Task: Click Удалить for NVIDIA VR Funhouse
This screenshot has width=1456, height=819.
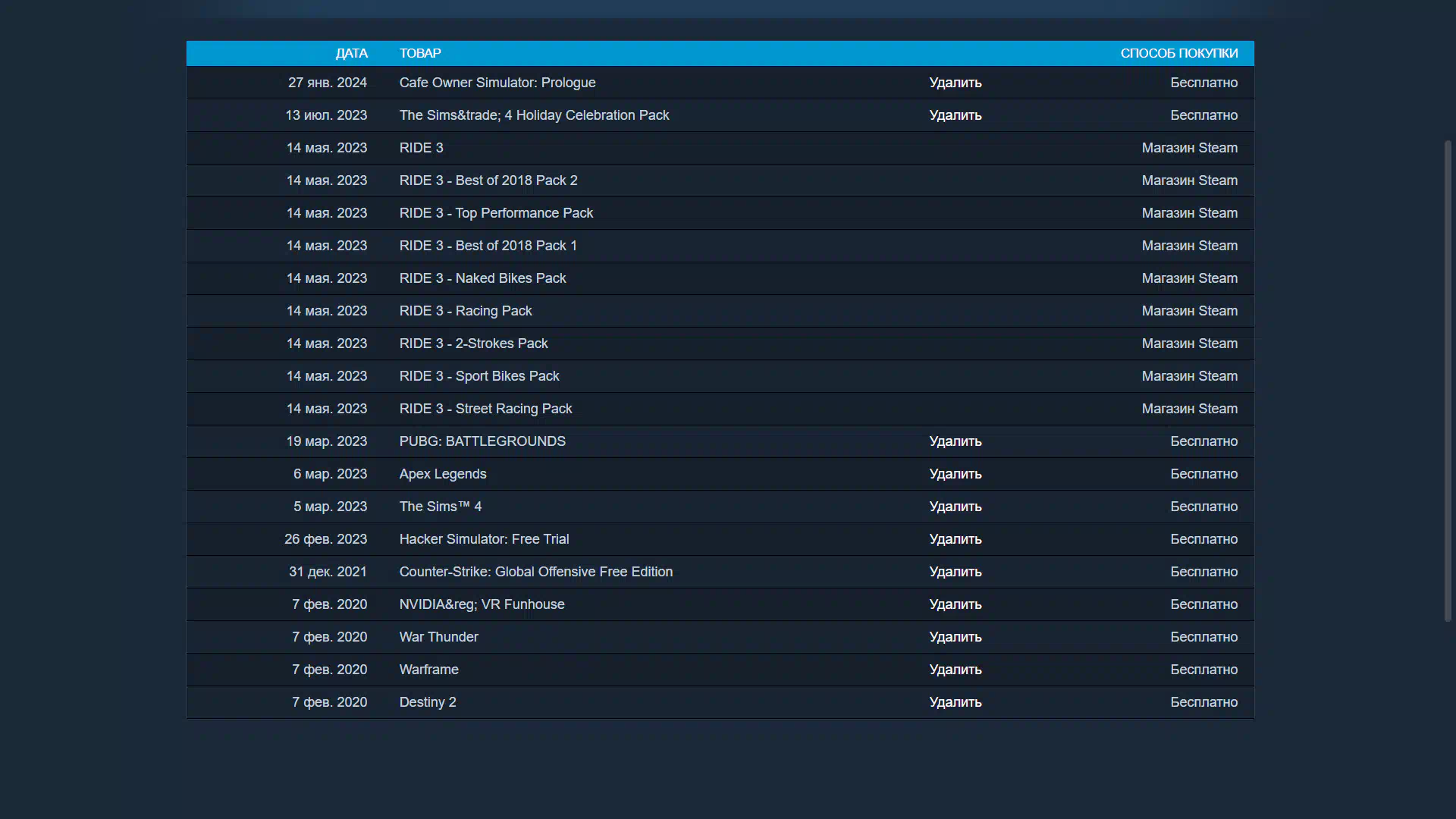Action: click(955, 604)
